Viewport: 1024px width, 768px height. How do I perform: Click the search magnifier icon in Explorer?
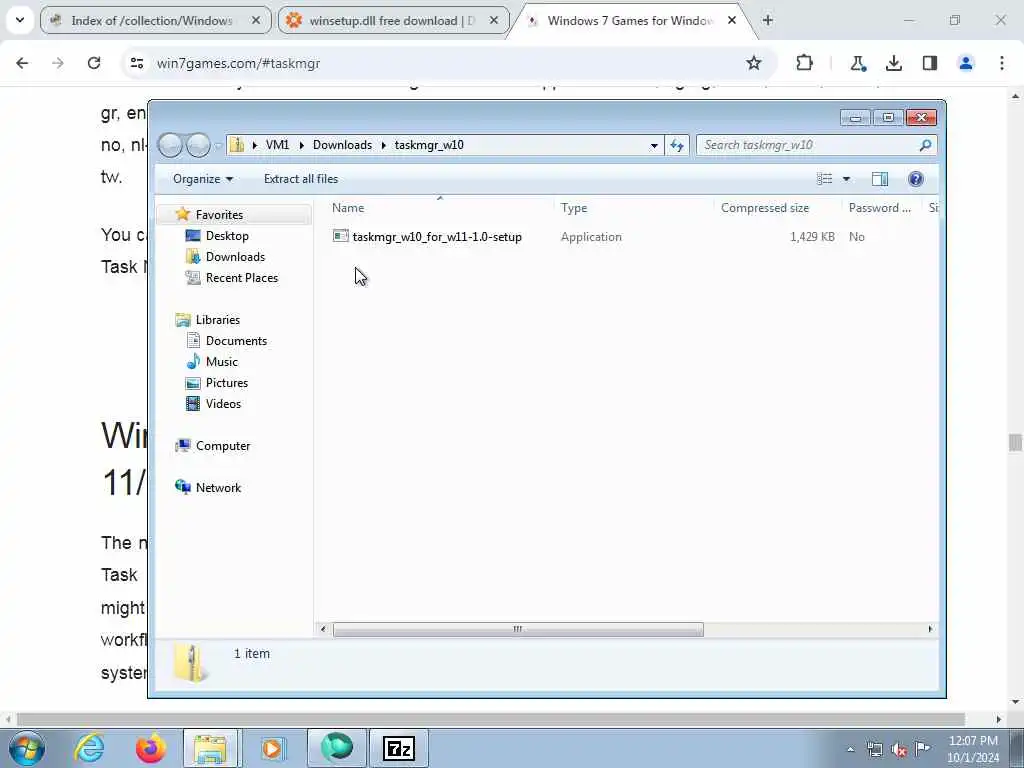click(925, 145)
